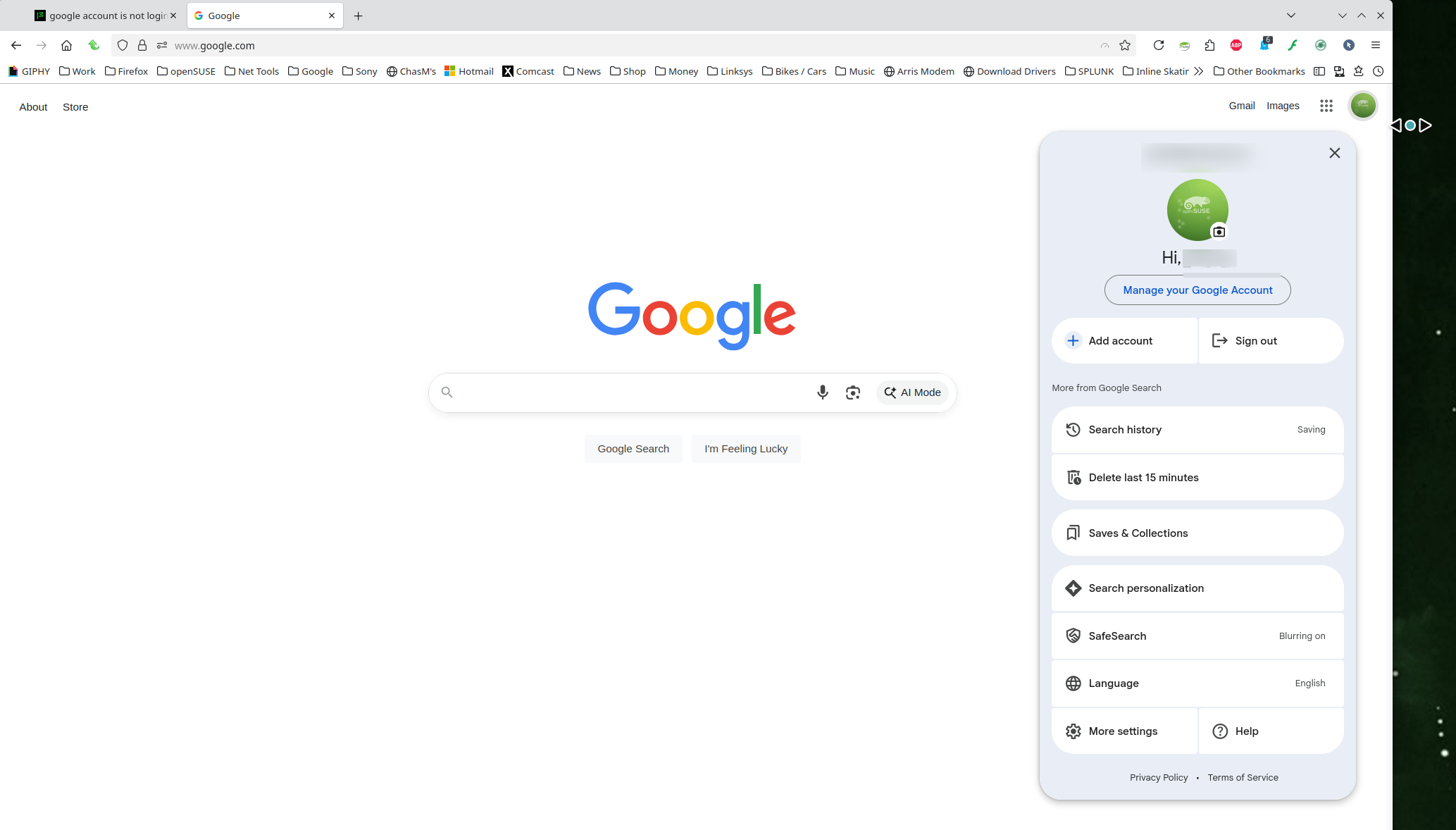
Task: Click Manage your Google Account button
Action: [1197, 290]
